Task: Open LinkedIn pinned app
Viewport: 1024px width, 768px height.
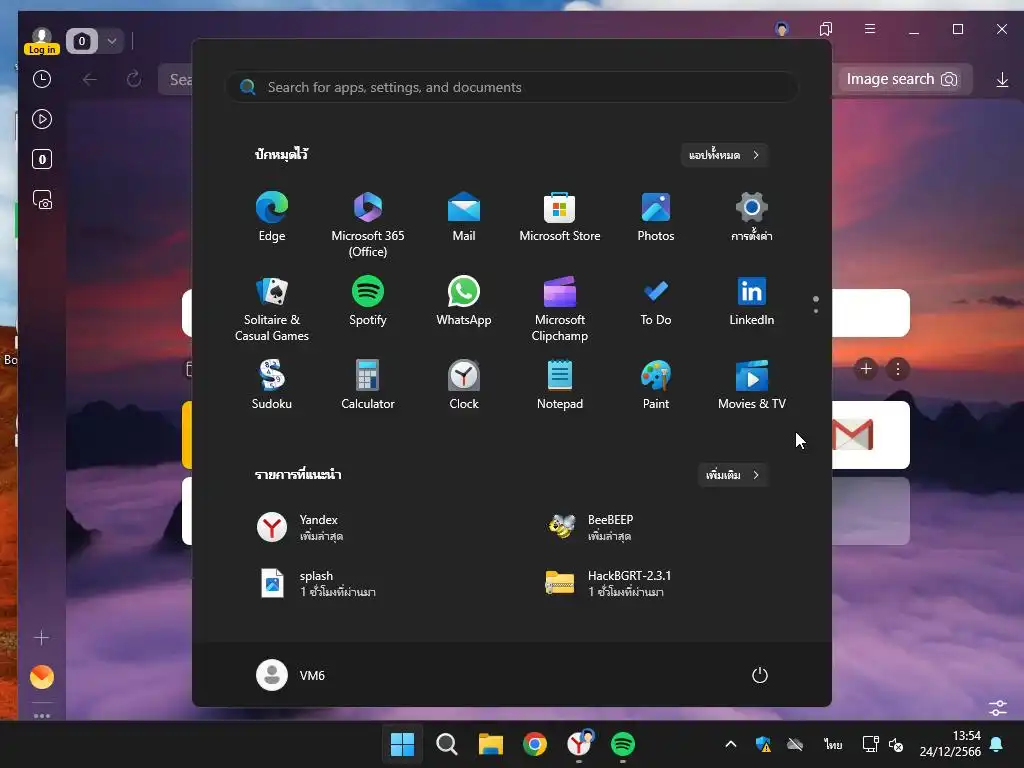Action: coord(752,301)
